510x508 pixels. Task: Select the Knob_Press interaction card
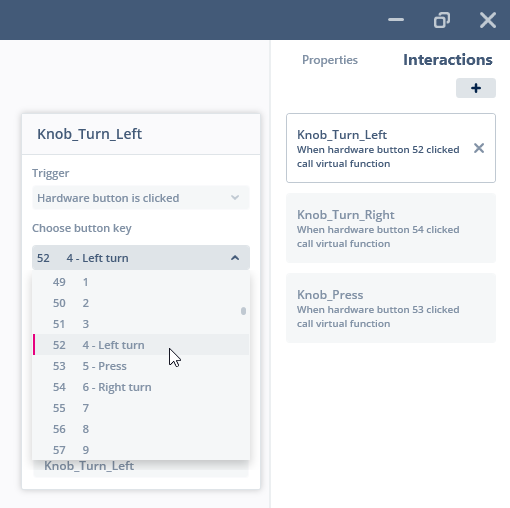click(x=391, y=308)
